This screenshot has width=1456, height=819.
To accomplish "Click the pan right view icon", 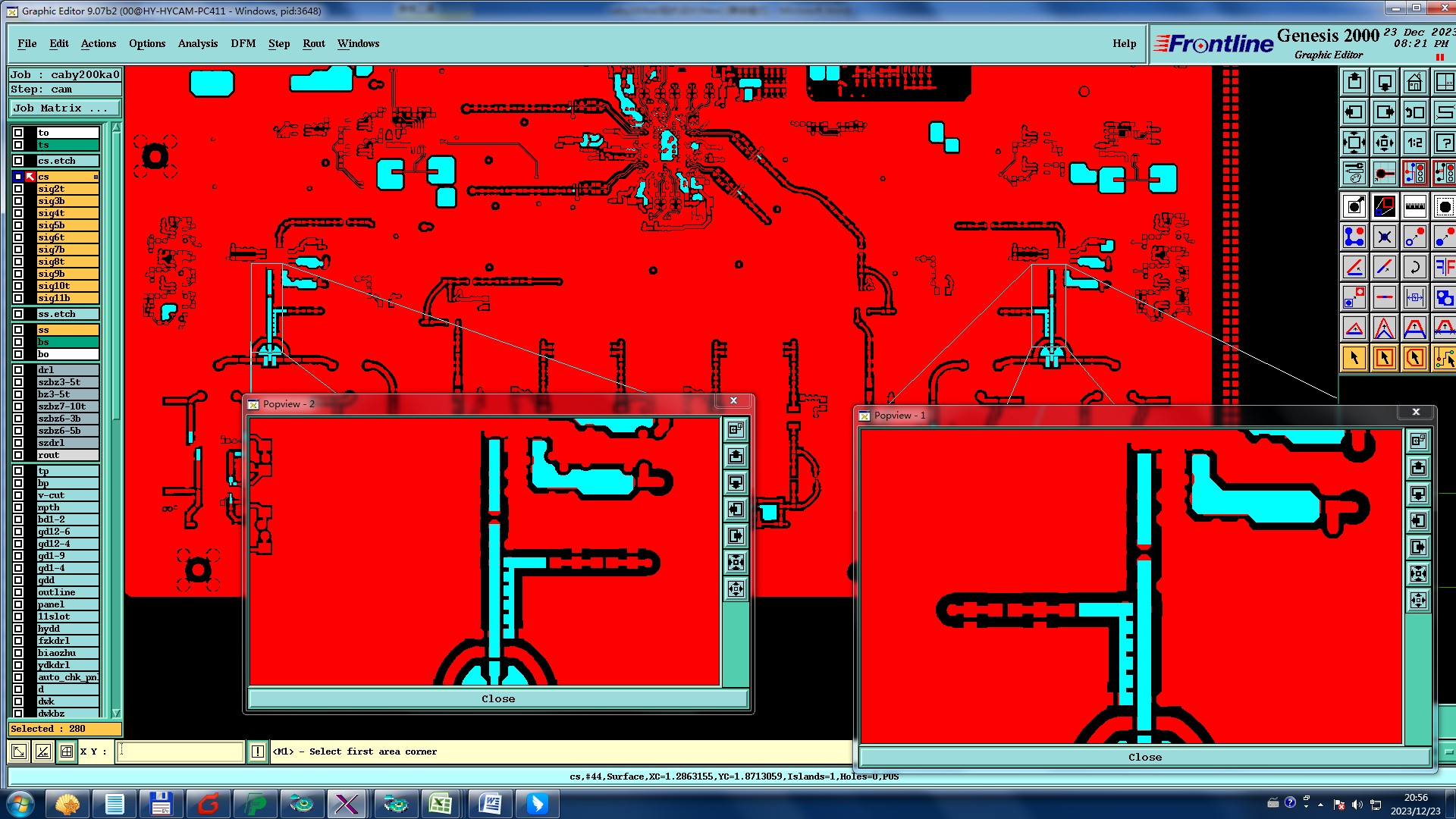I will (x=1385, y=112).
